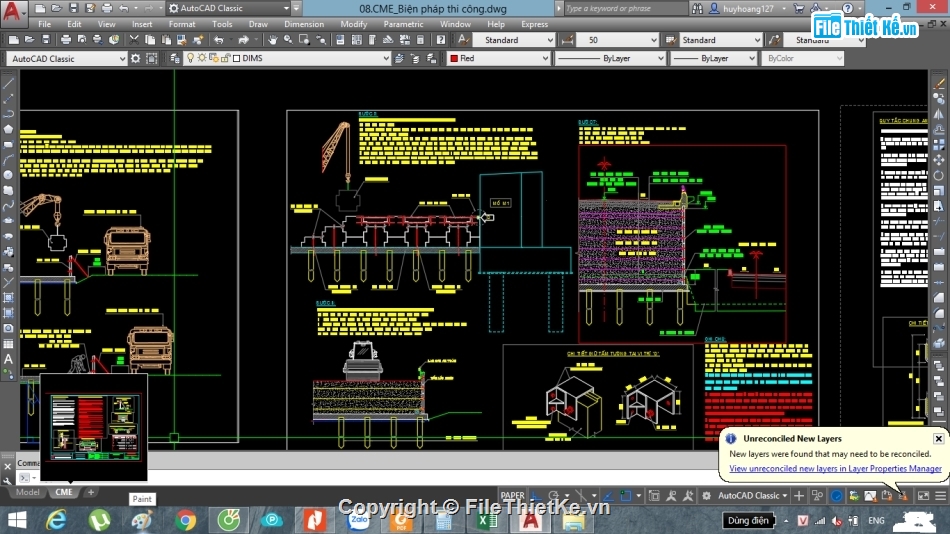This screenshot has width=950, height=534.
Task: Click the keyword search input field
Action: point(624,8)
